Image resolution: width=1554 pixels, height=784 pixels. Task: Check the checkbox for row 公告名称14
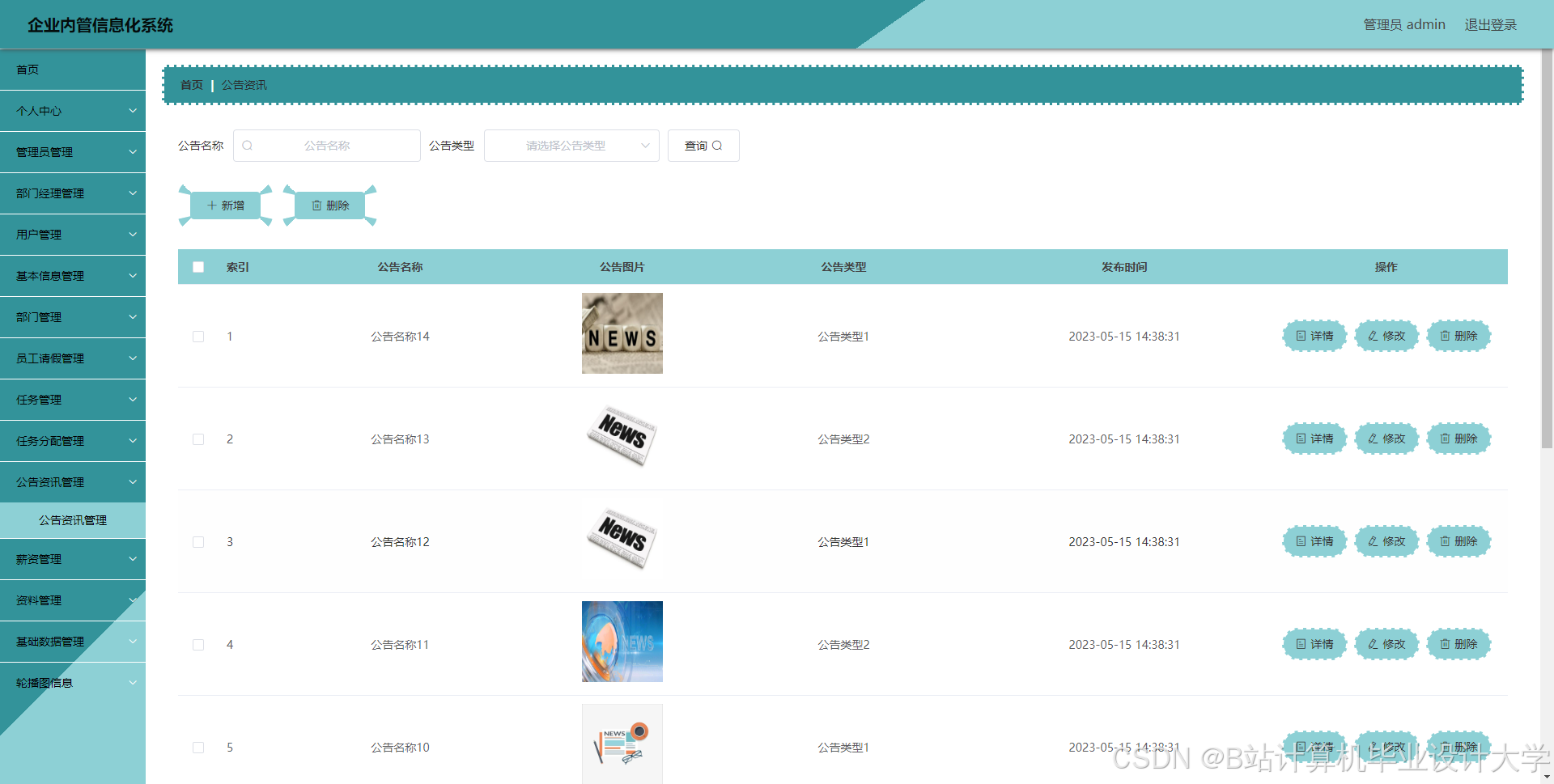(x=198, y=337)
